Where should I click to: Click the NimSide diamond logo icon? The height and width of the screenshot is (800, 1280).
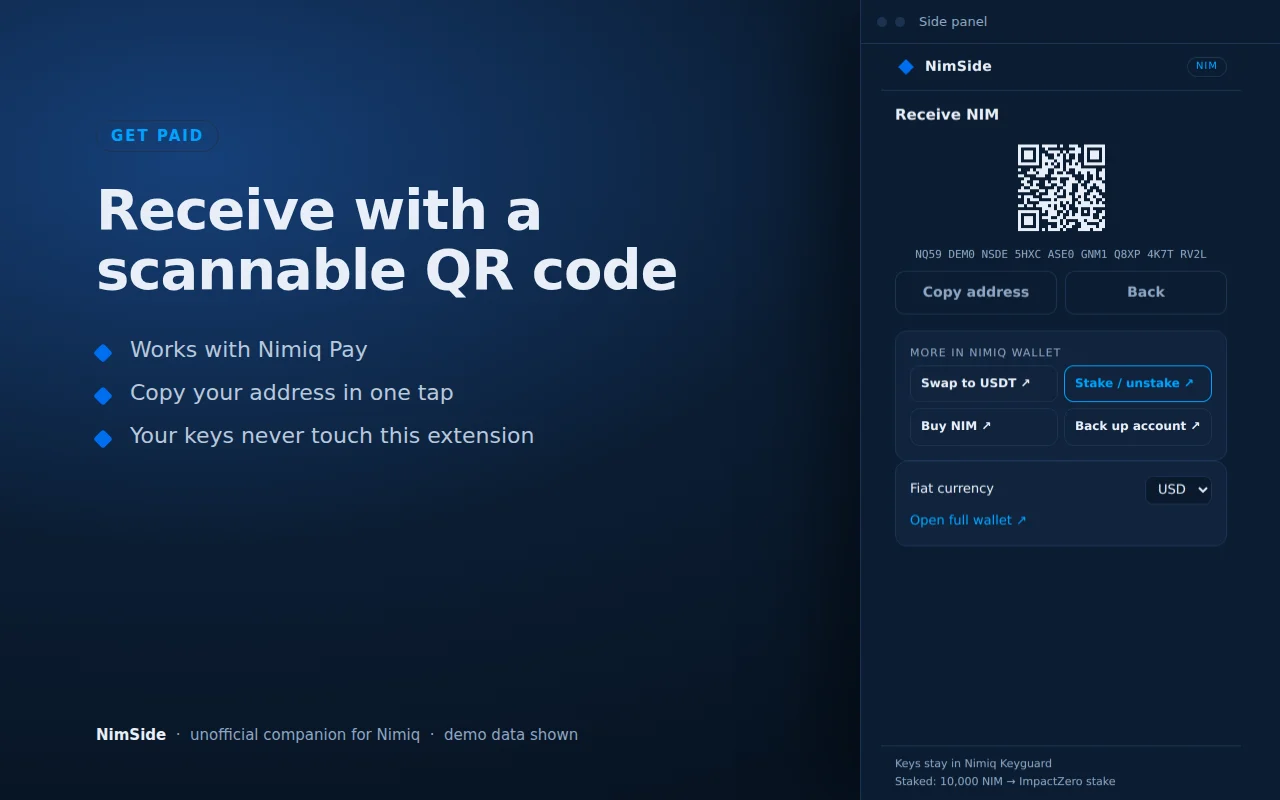906,67
